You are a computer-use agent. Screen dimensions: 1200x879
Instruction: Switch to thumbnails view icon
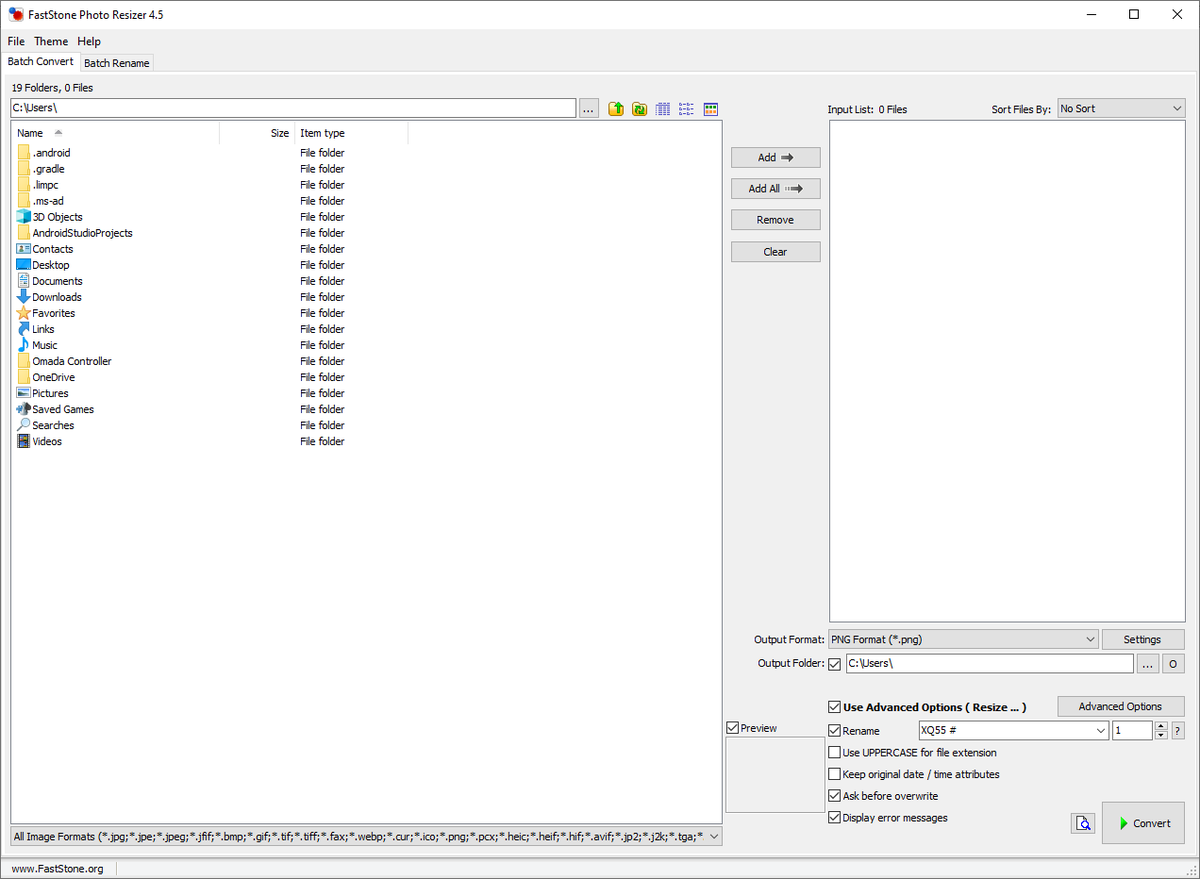coord(711,108)
